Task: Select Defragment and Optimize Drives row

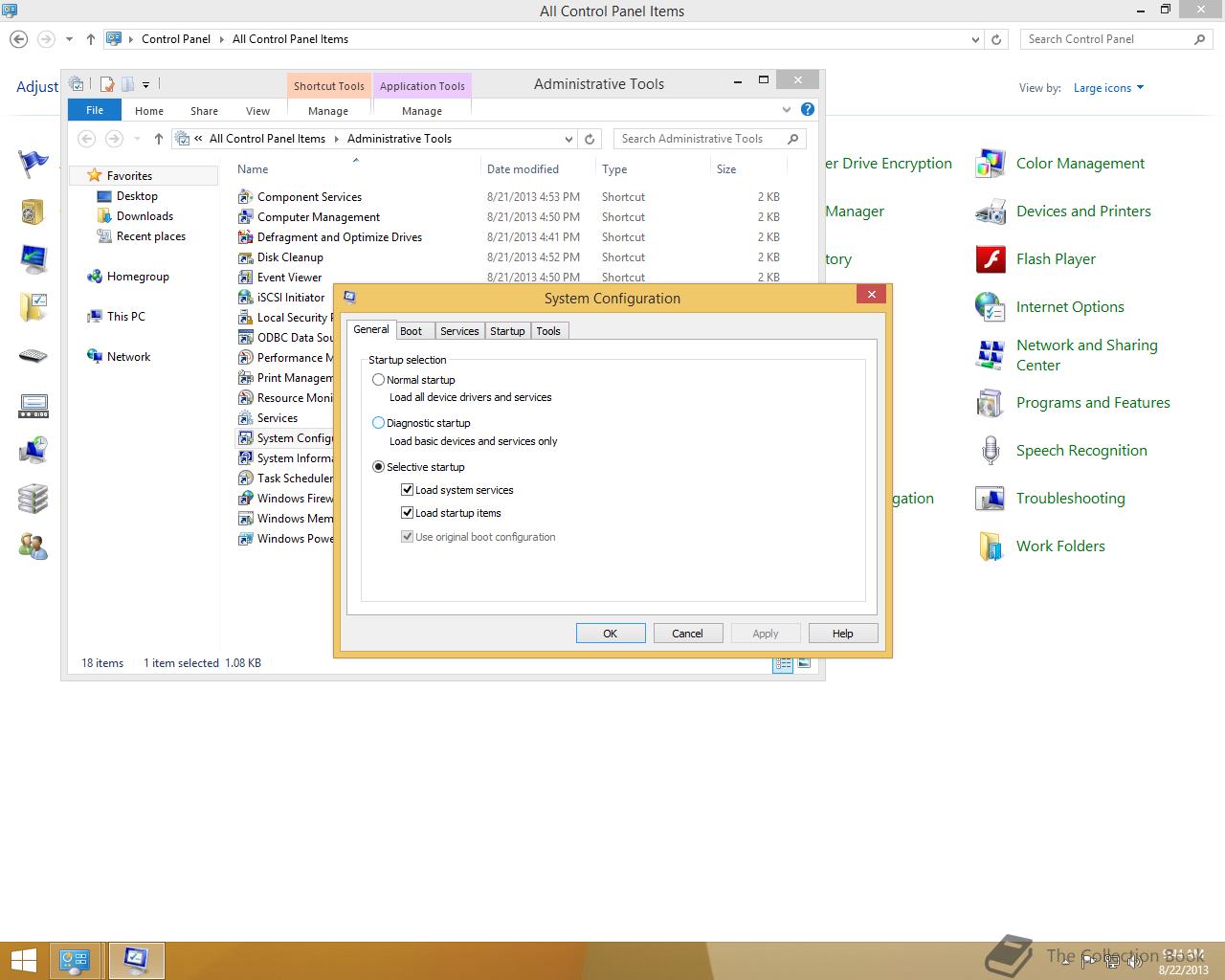Action: pyautogui.click(x=510, y=237)
